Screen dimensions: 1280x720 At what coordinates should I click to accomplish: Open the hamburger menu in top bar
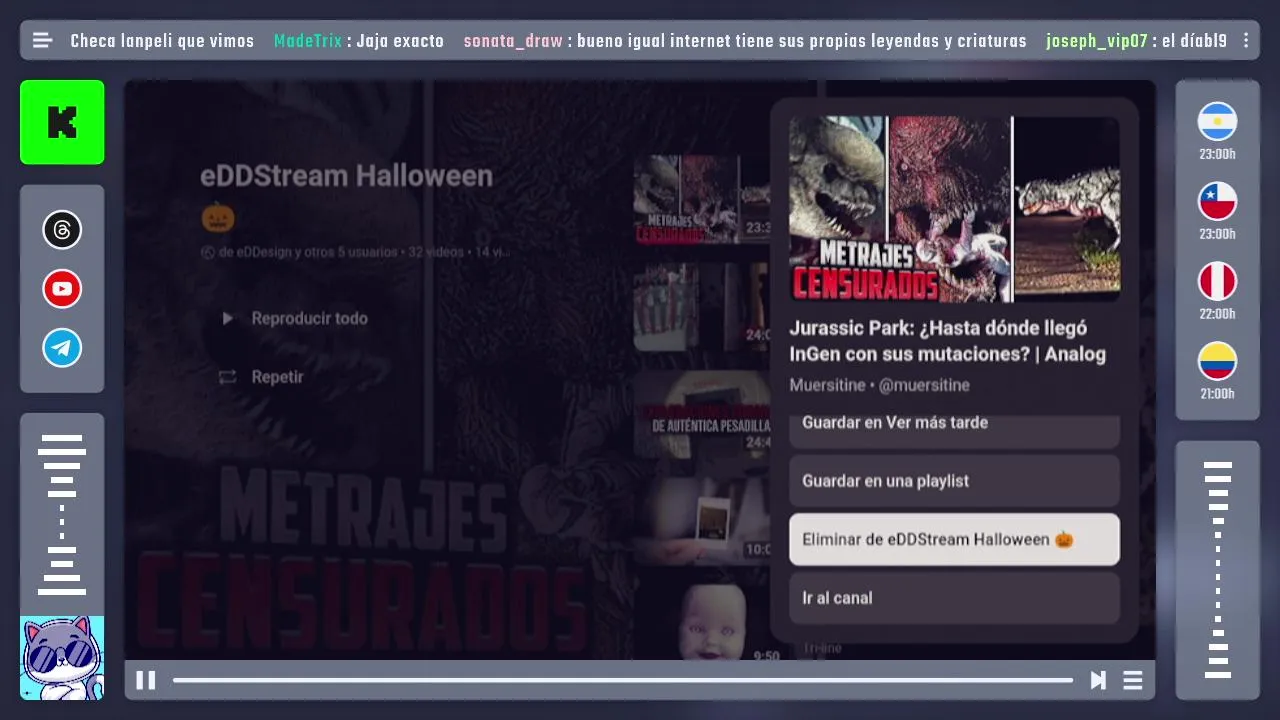click(42, 41)
